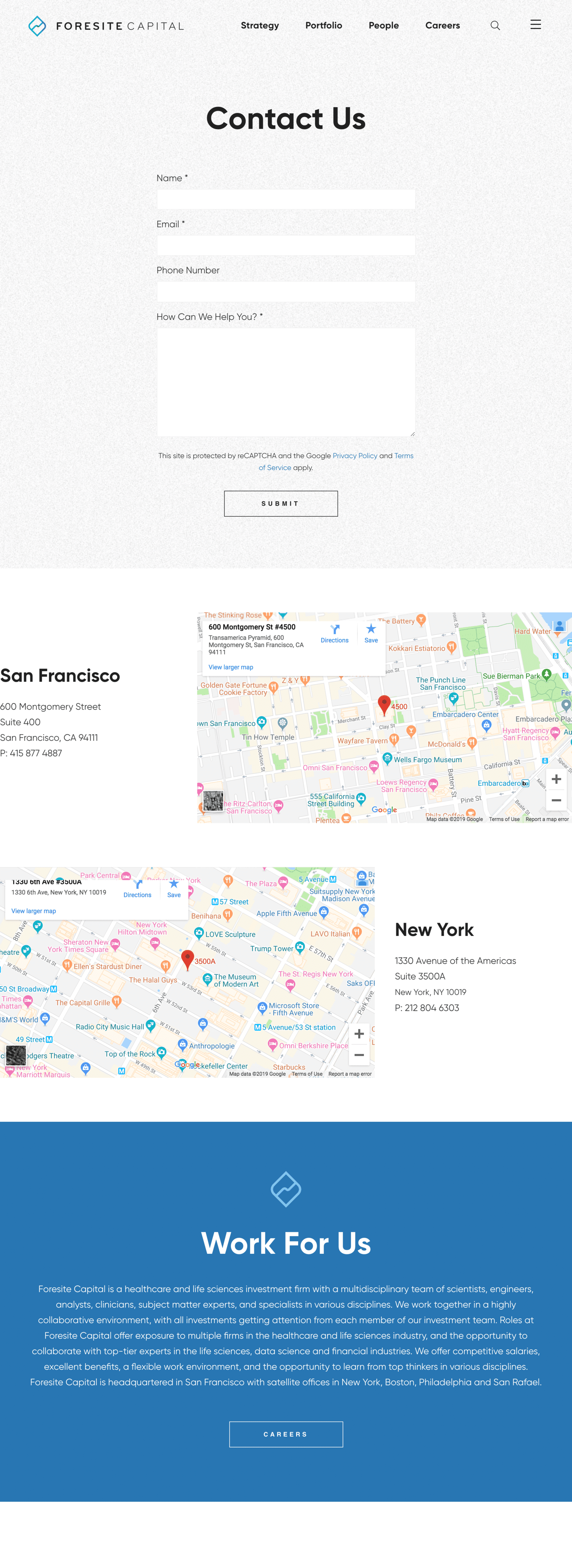The width and height of the screenshot is (572, 1568).
Task: Click the Foresite Capital logo icon
Action: coord(37,26)
